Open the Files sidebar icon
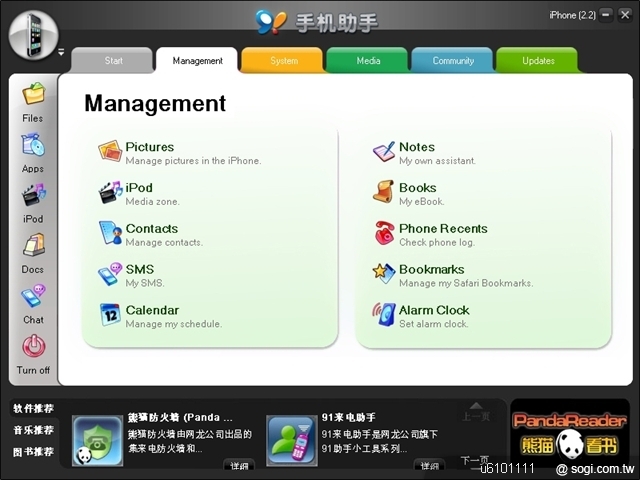640x480 pixels. (x=33, y=94)
